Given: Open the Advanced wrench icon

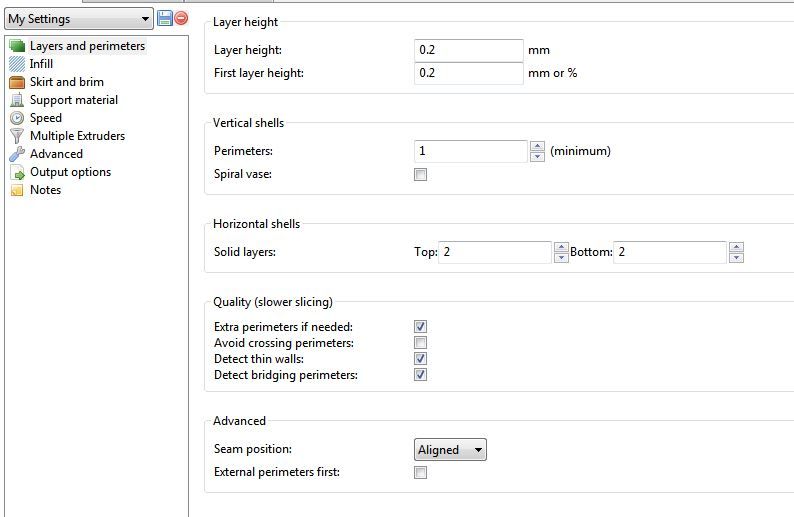Looking at the screenshot, I should (x=17, y=154).
